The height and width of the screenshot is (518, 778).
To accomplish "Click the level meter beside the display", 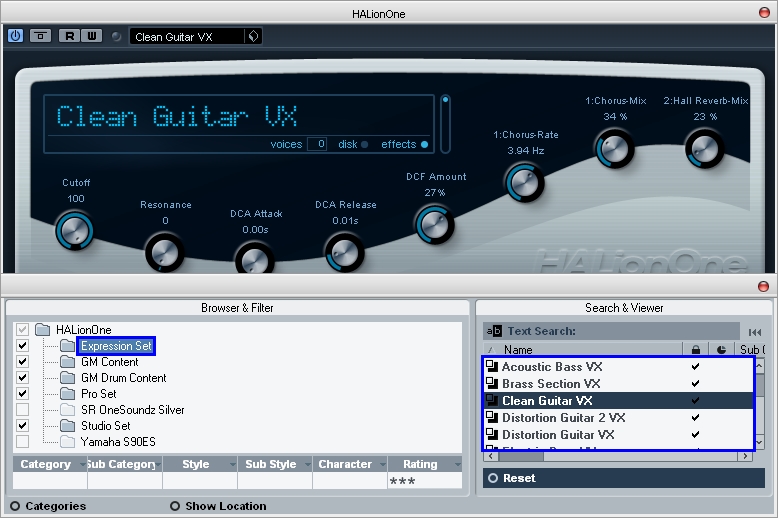I will point(445,124).
